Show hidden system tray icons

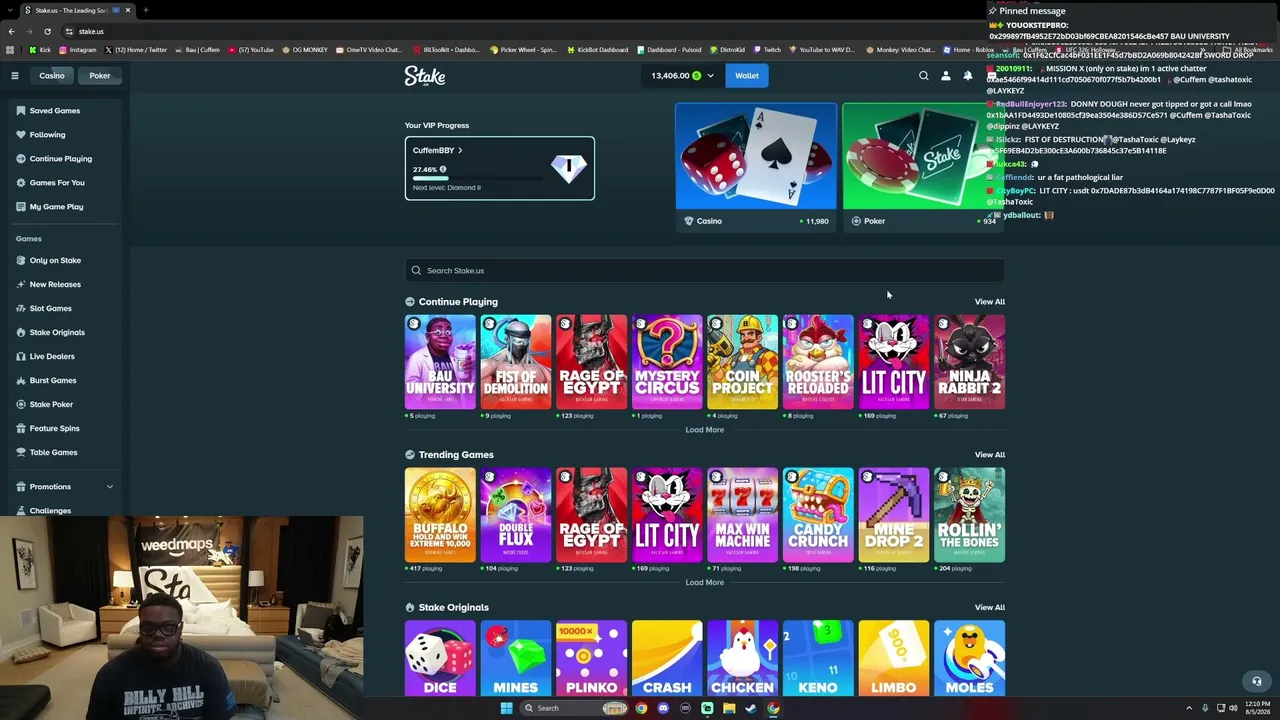point(1189,708)
